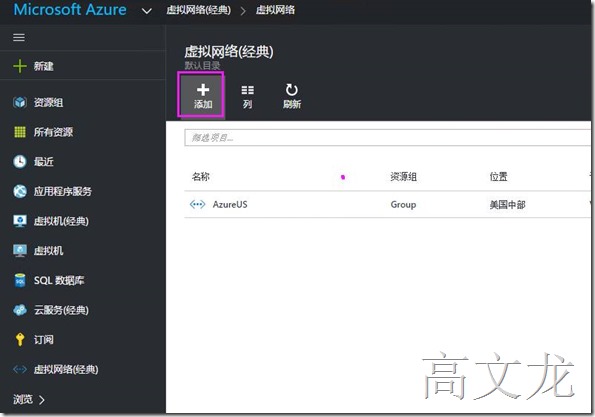The image size is (595, 417).
Task: Click the 刷新 refresh button
Action: click(x=291, y=96)
